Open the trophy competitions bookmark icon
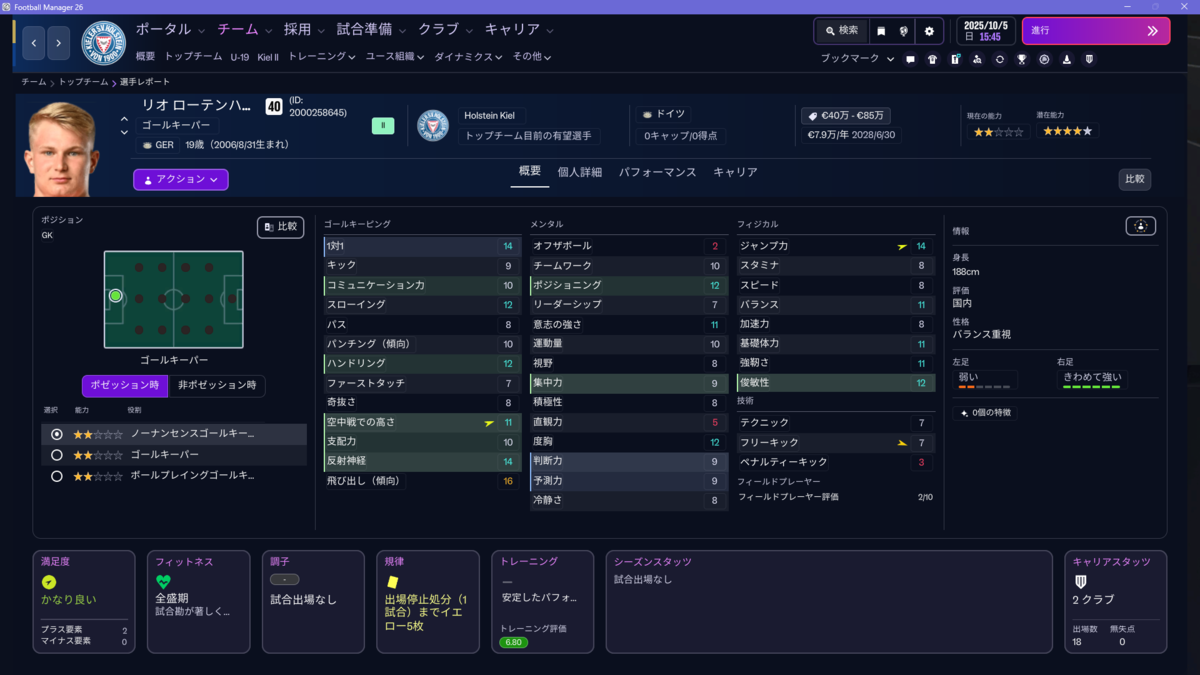This screenshot has height=675, width=1200. pyautogui.click(x=1021, y=59)
